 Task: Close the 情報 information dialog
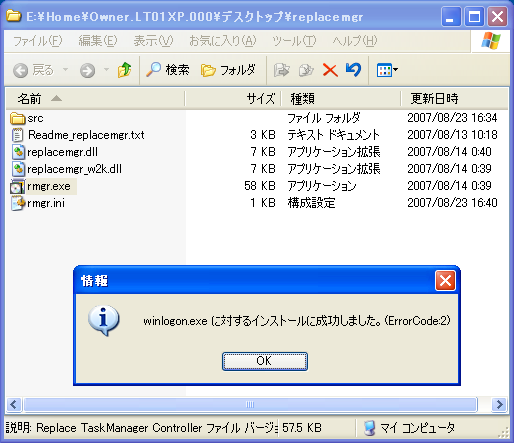(445, 281)
